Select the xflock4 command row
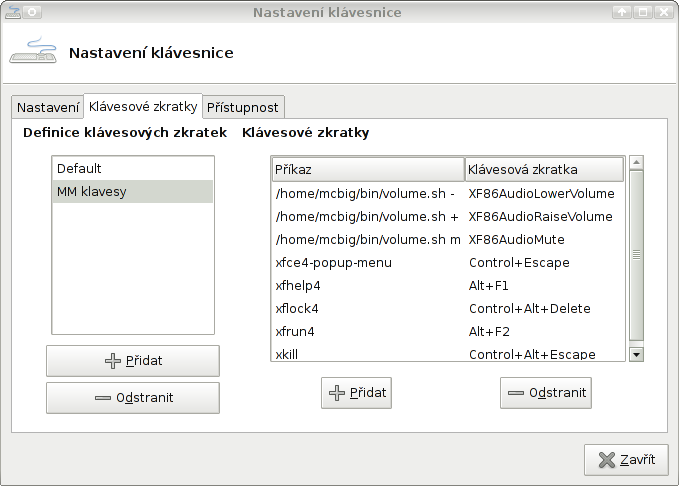The image size is (679, 486). tap(297, 308)
